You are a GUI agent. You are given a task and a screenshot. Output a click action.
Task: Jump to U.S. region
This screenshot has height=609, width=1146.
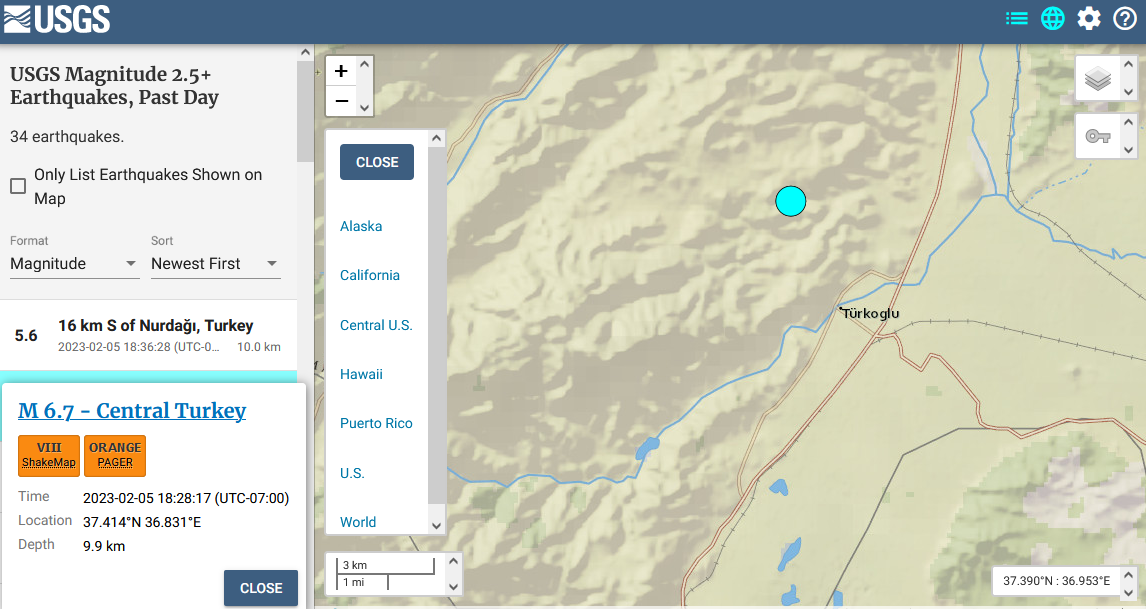click(x=352, y=473)
